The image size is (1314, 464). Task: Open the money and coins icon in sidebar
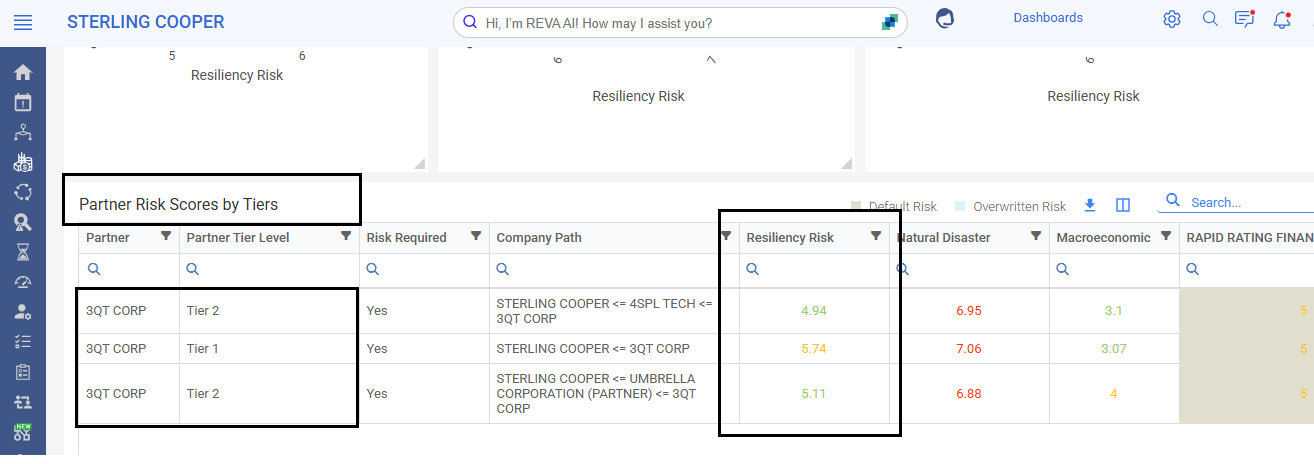coord(22,162)
